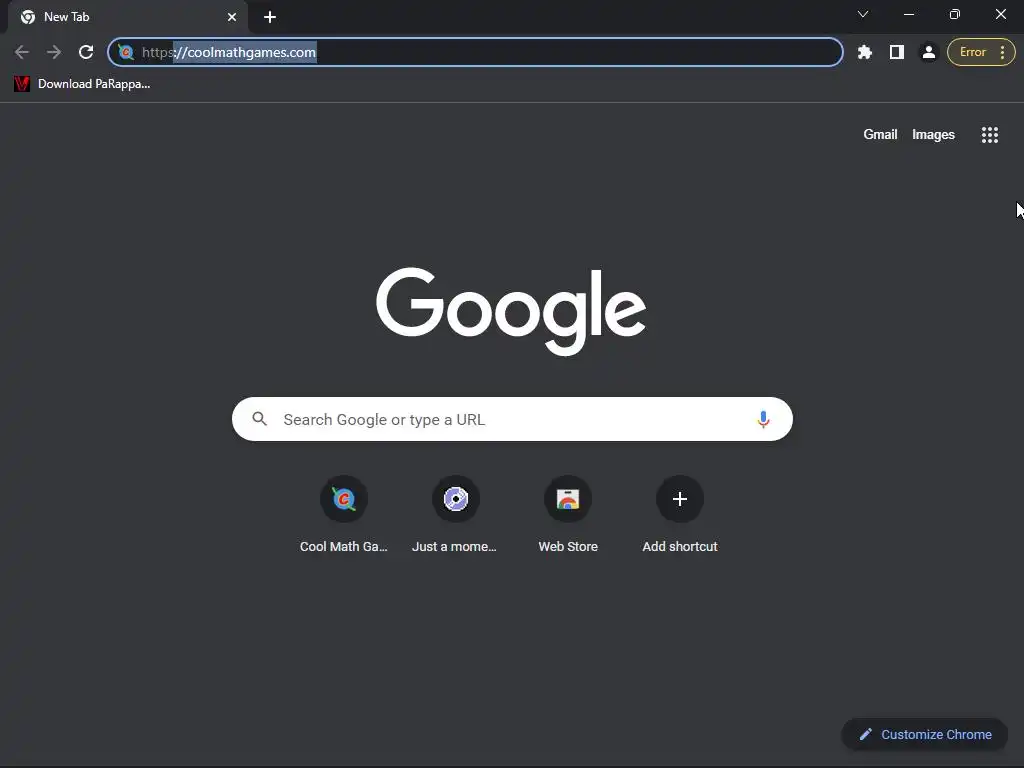Click the magnifier icon in search box

pyautogui.click(x=260, y=419)
